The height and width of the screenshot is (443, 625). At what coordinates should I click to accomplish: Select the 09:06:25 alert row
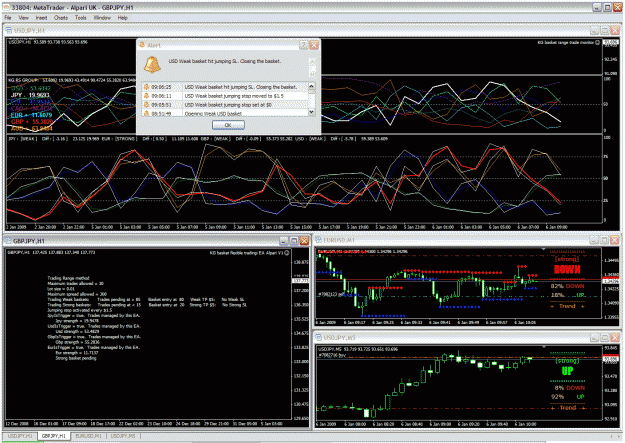tap(225, 87)
